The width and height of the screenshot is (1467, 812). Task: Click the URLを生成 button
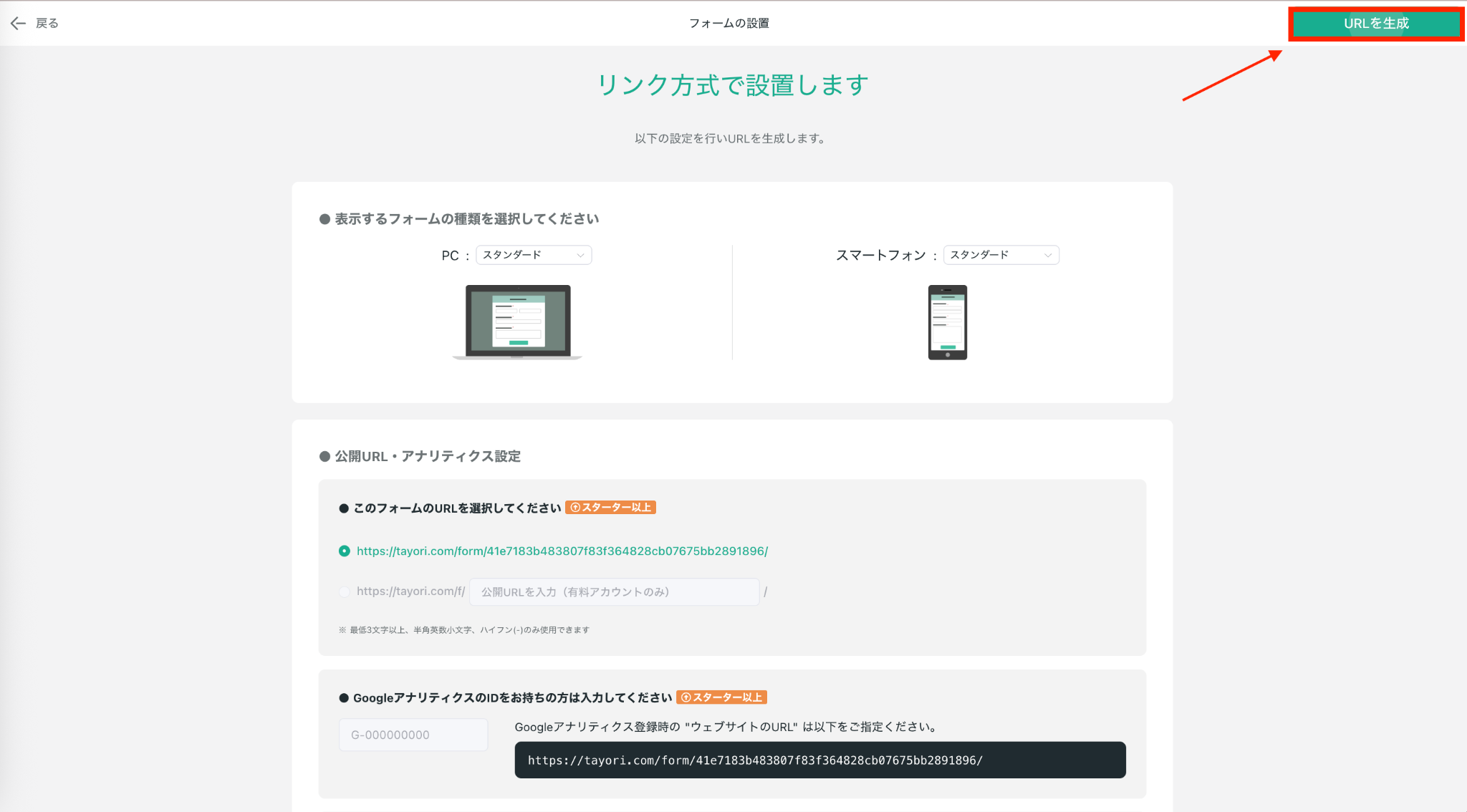[1376, 24]
